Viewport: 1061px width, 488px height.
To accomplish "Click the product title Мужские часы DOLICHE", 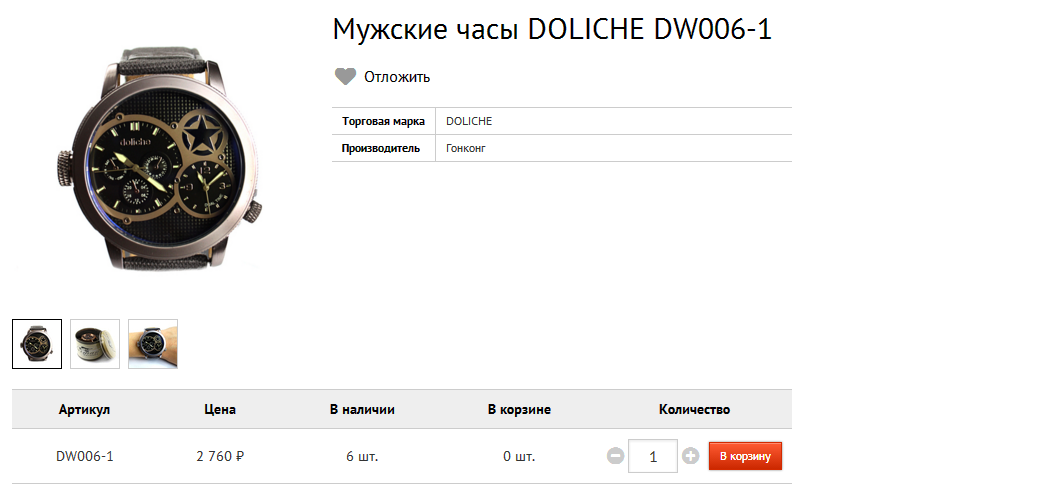I will tap(552, 30).
